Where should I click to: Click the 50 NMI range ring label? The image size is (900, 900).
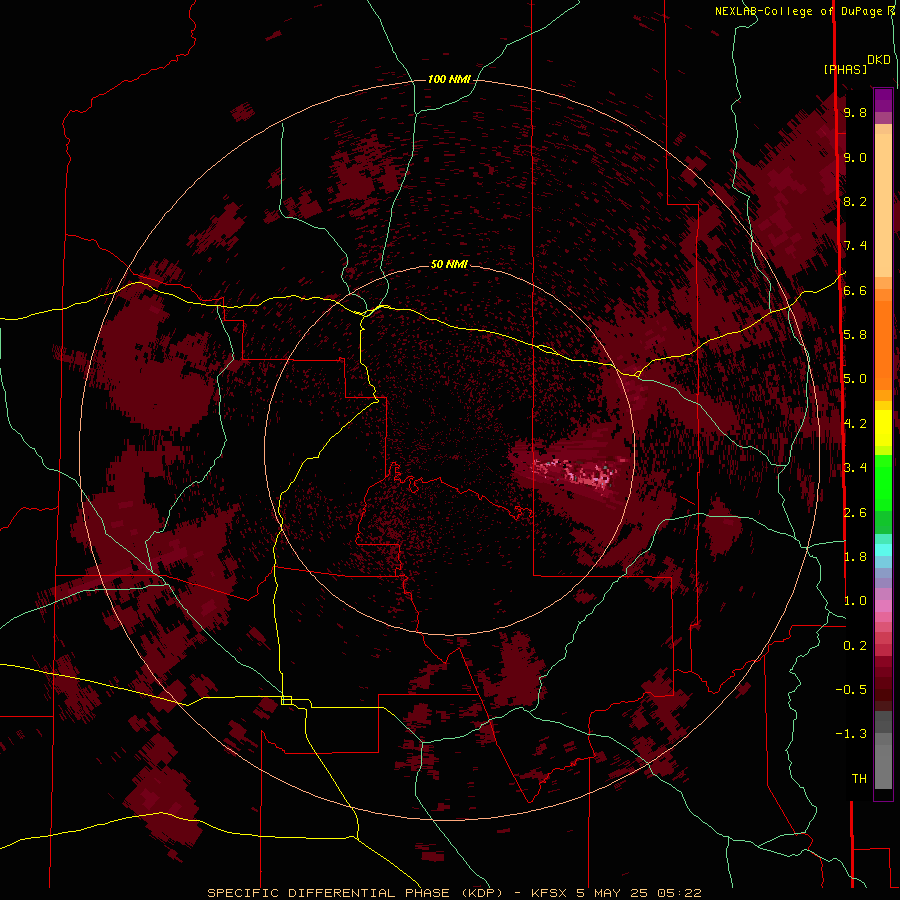(x=449, y=264)
